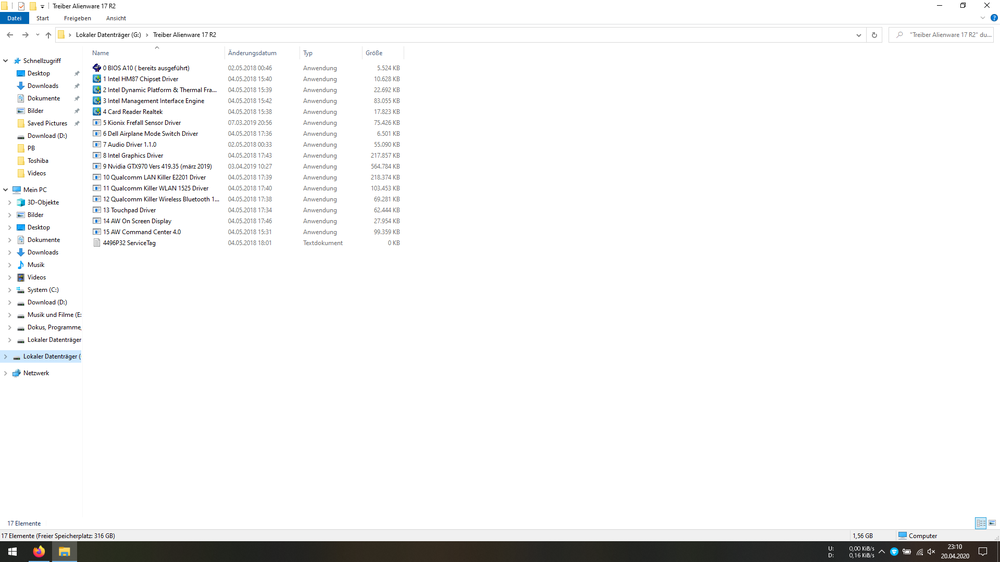Click the Back navigation arrow
This screenshot has height=562, width=1000.
10,35
